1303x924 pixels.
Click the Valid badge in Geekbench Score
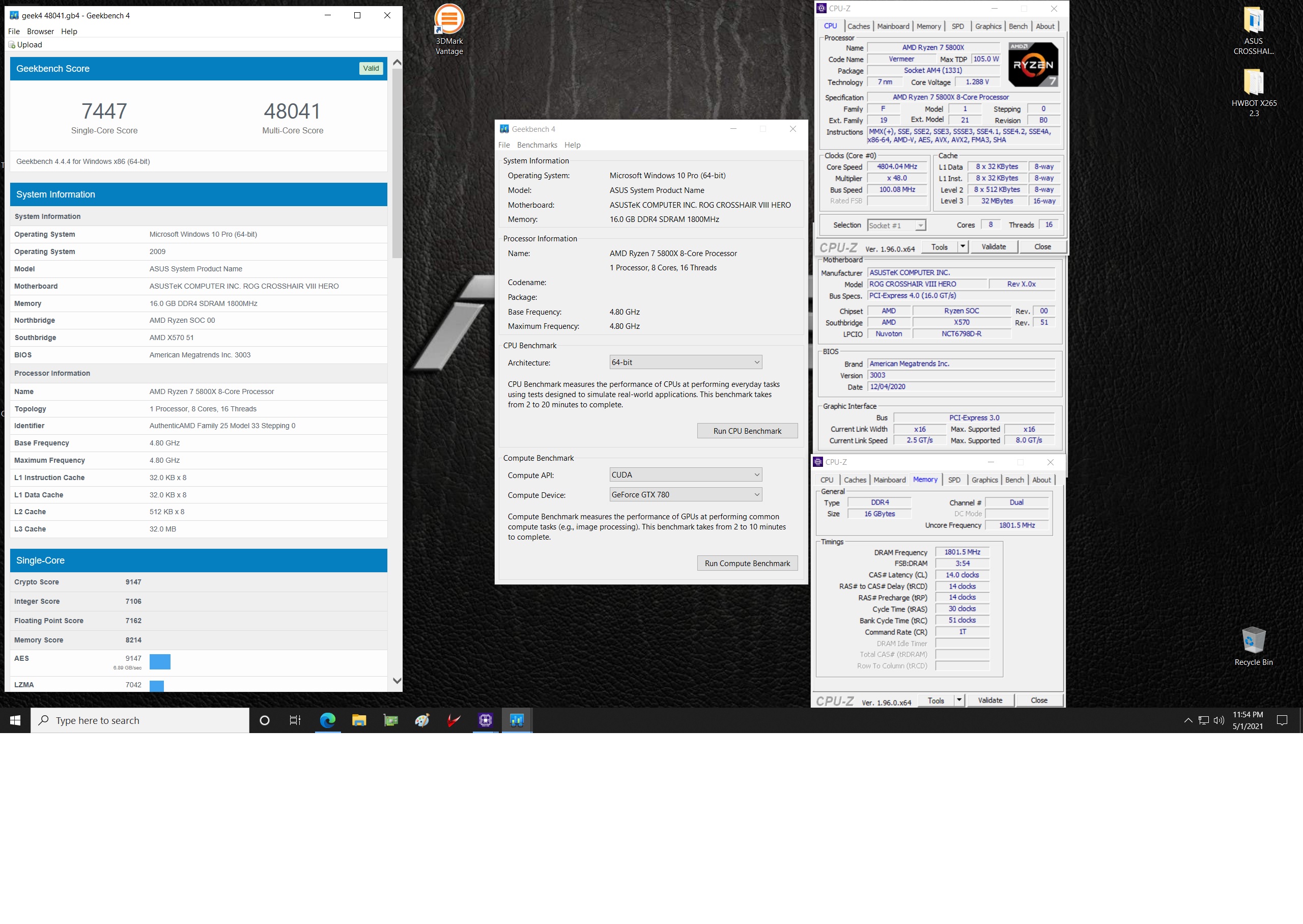click(x=371, y=68)
